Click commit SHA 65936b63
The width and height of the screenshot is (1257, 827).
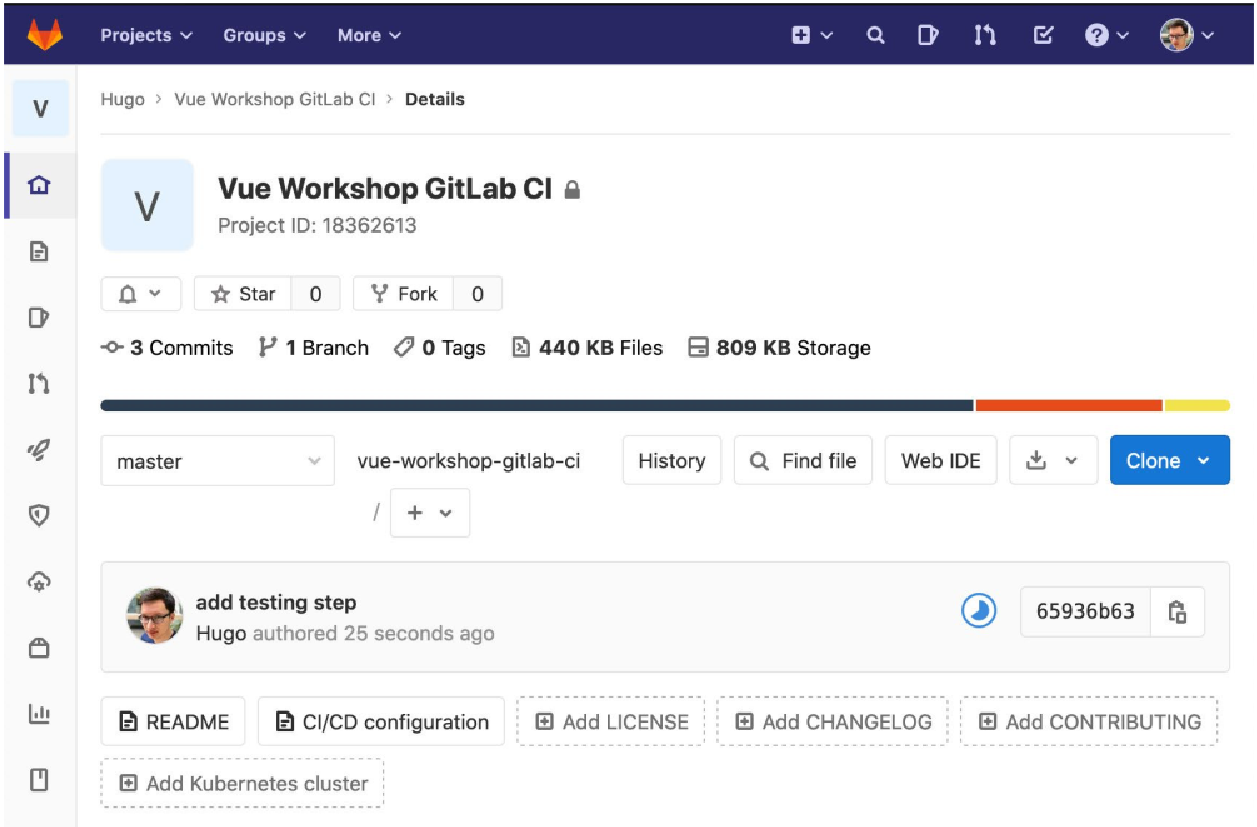coord(1086,611)
